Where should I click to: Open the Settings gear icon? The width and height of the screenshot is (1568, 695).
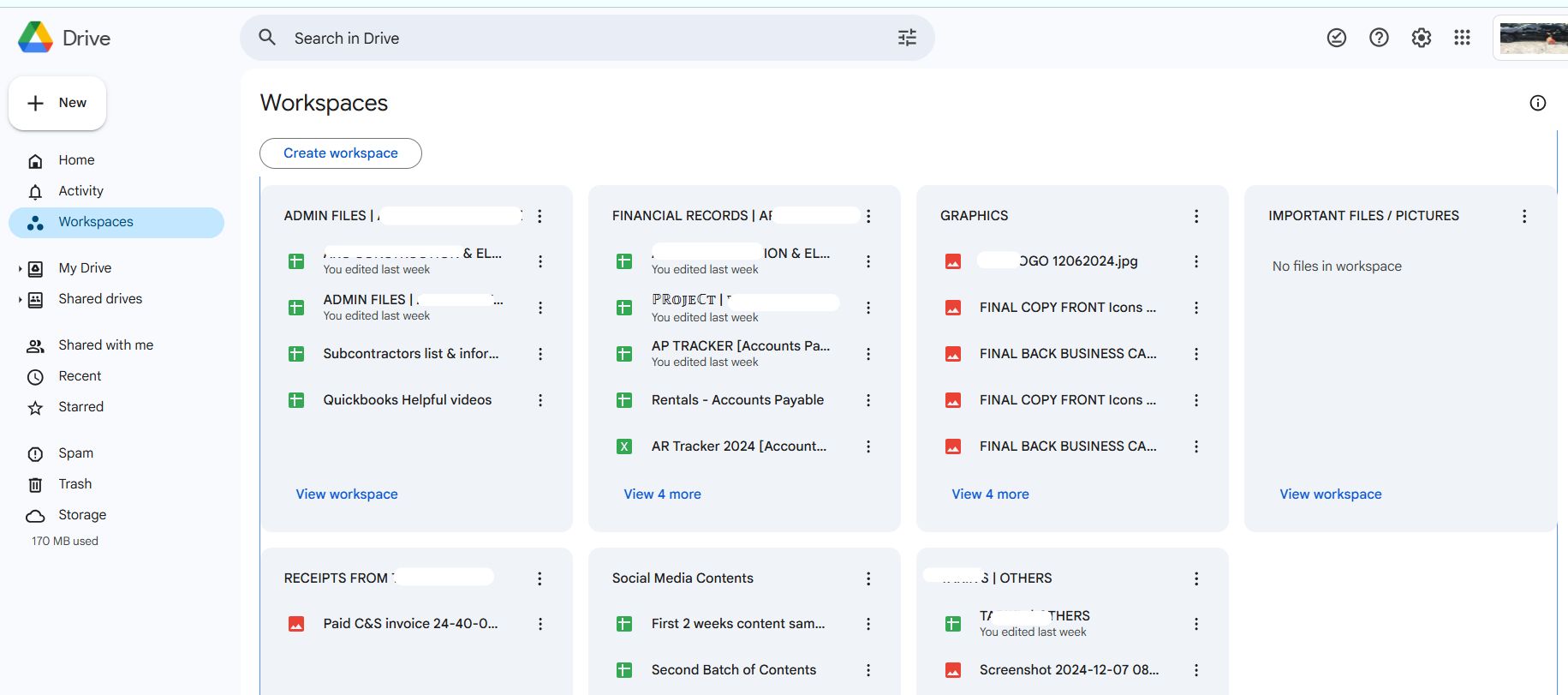point(1422,38)
